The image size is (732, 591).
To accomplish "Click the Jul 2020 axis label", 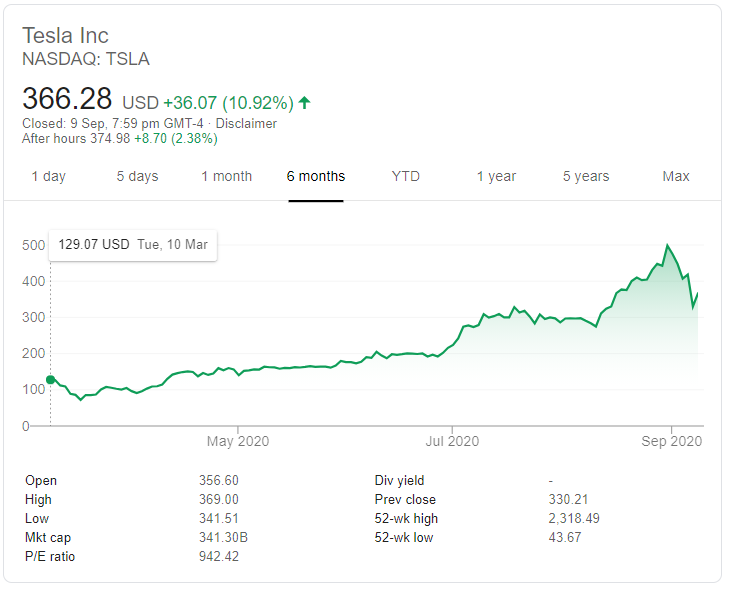I will pos(452,441).
